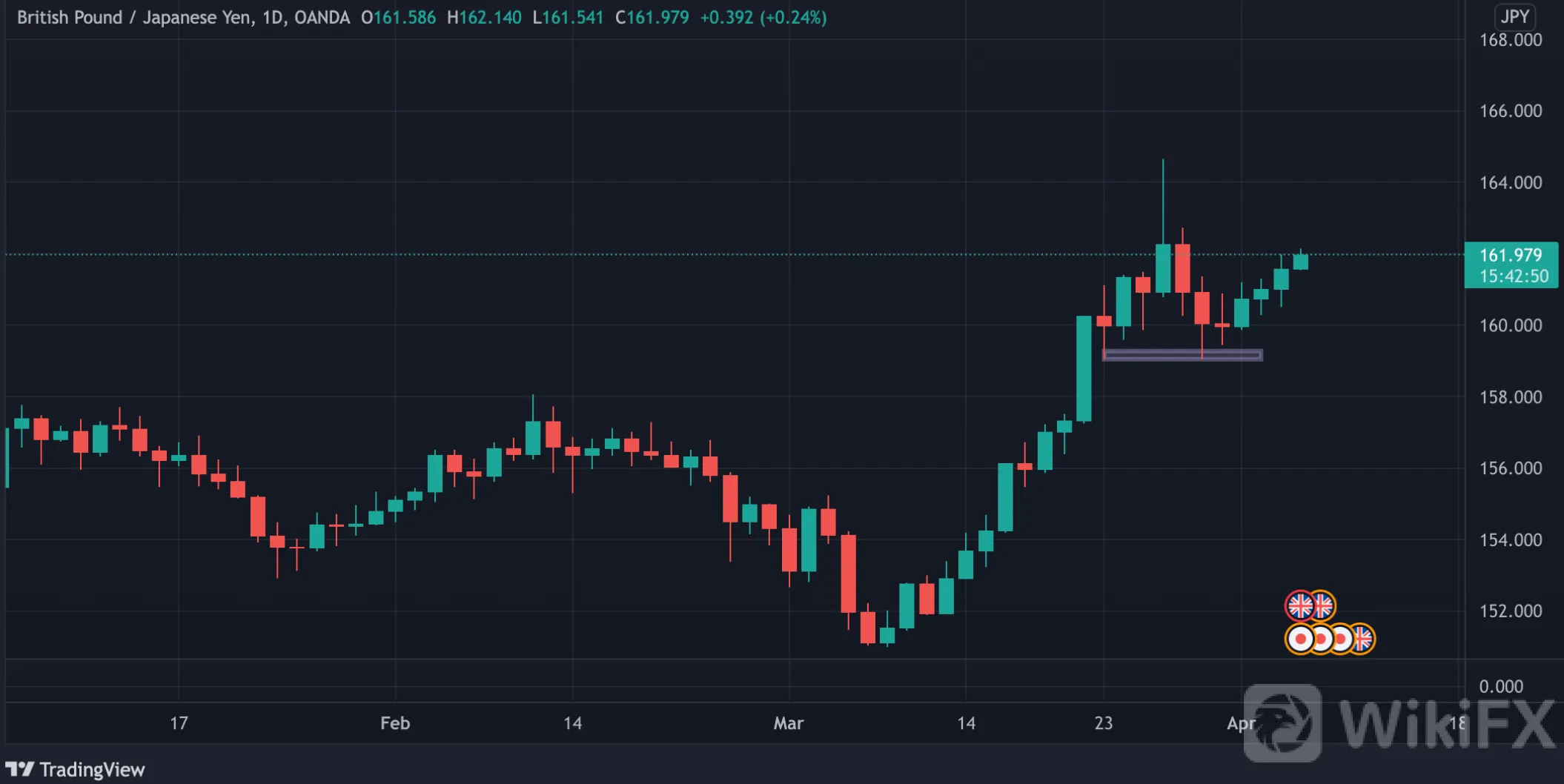Screen dimensions: 1564x784
Task: Open the UK flag event beside the Japan flags
Action: tap(1362, 639)
